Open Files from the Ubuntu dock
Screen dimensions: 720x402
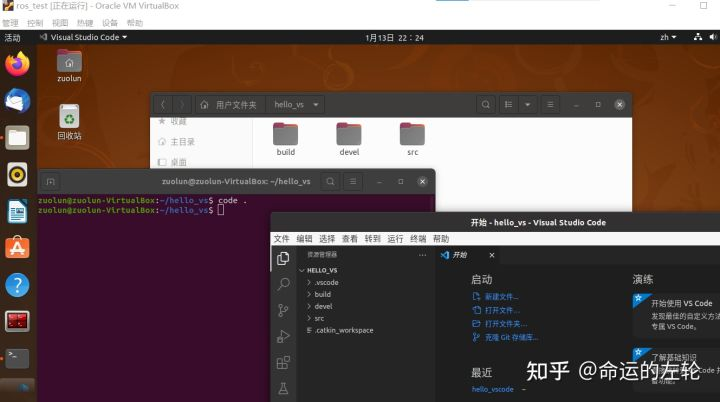click(17, 137)
